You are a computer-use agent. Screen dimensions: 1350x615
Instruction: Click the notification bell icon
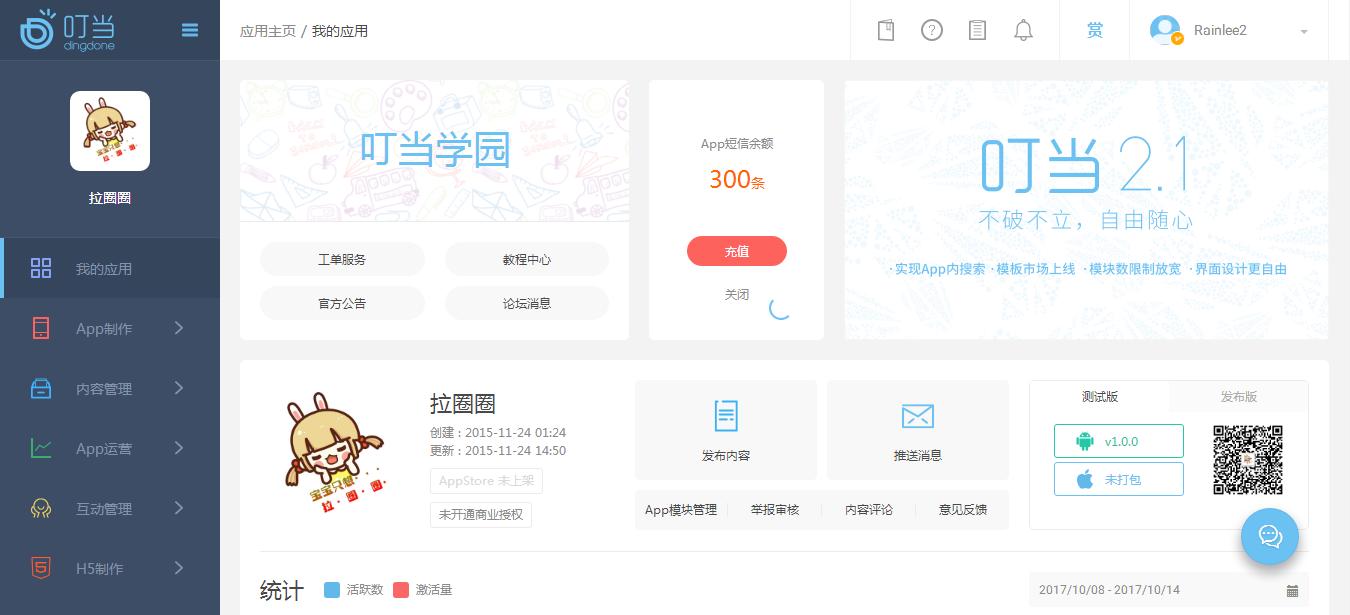click(1023, 30)
